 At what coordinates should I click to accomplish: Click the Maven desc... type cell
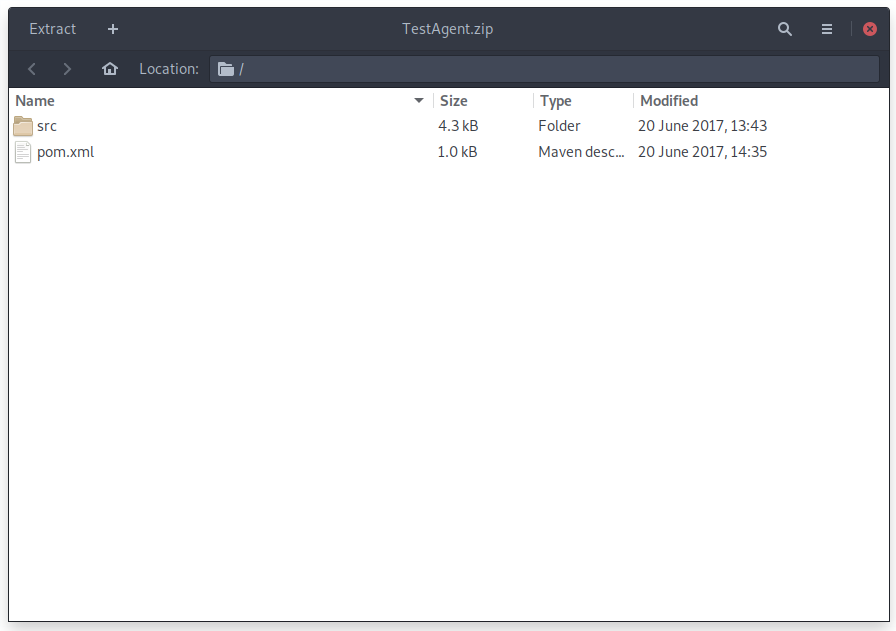point(581,152)
